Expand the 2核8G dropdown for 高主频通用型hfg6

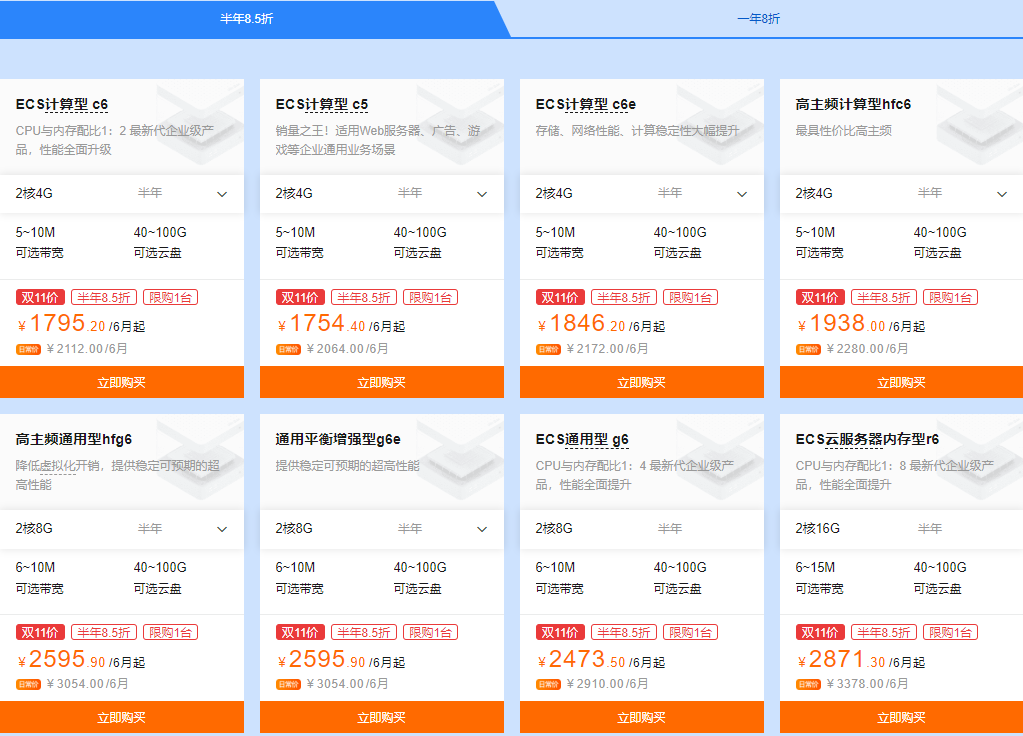pos(122,529)
